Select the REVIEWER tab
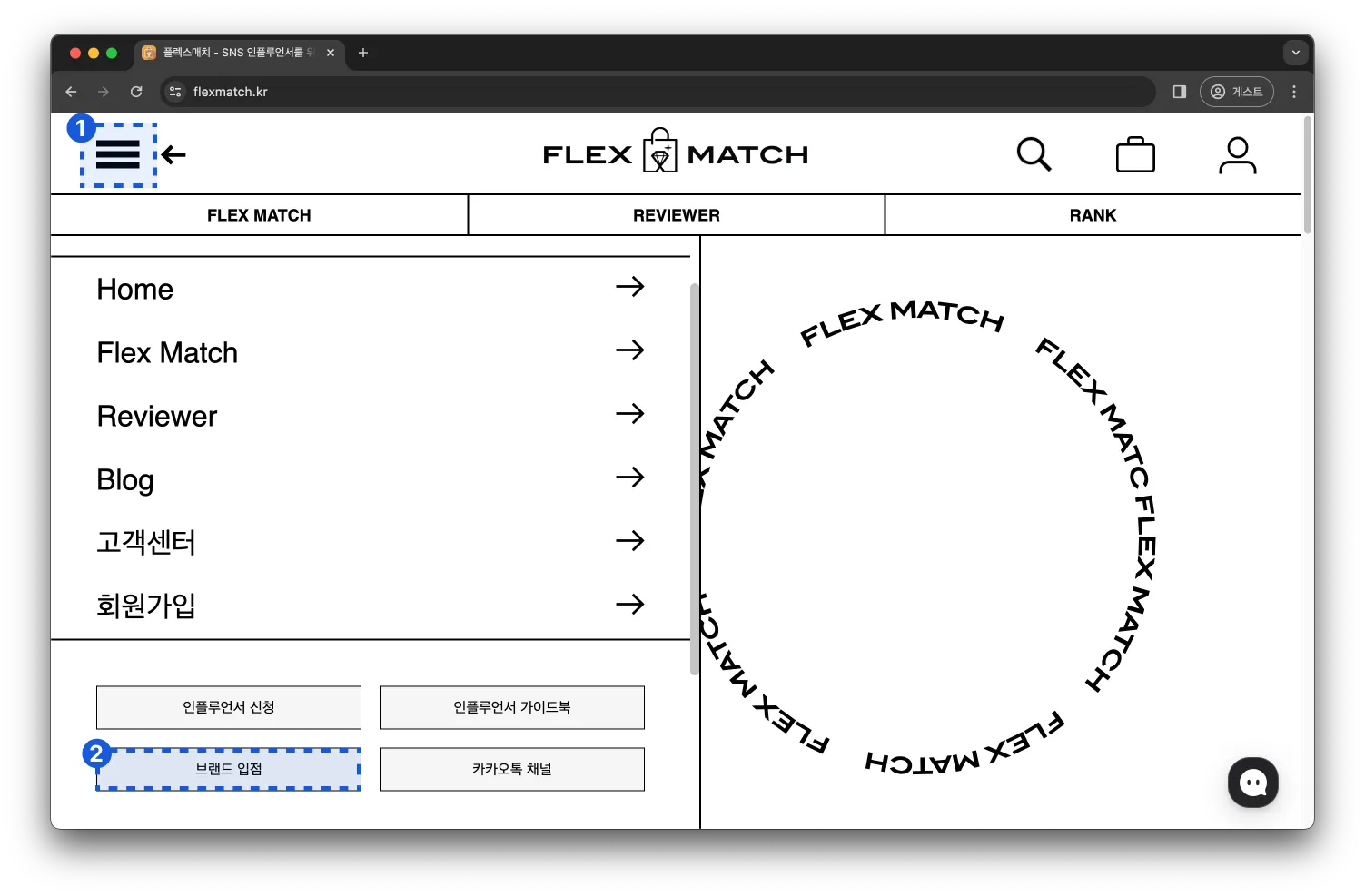This screenshot has width=1365, height=896. [x=677, y=215]
